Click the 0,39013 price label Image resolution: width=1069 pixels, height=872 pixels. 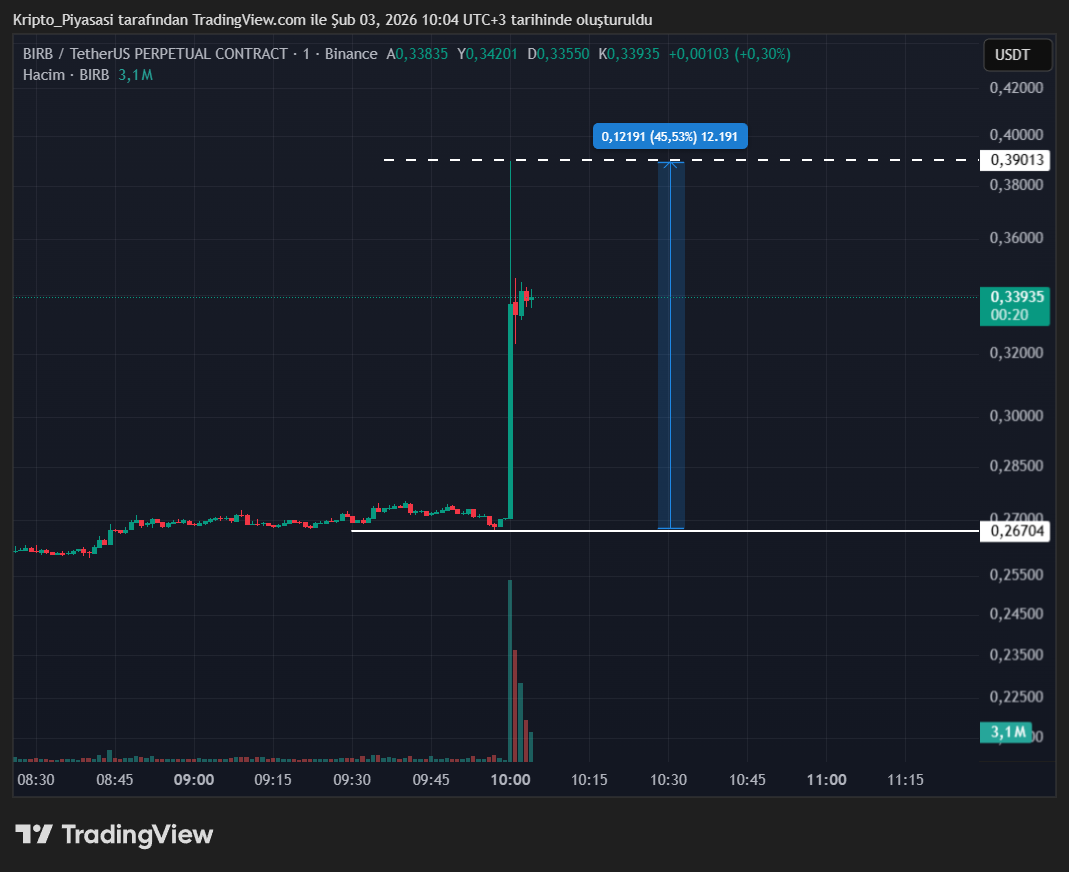(x=1014, y=160)
